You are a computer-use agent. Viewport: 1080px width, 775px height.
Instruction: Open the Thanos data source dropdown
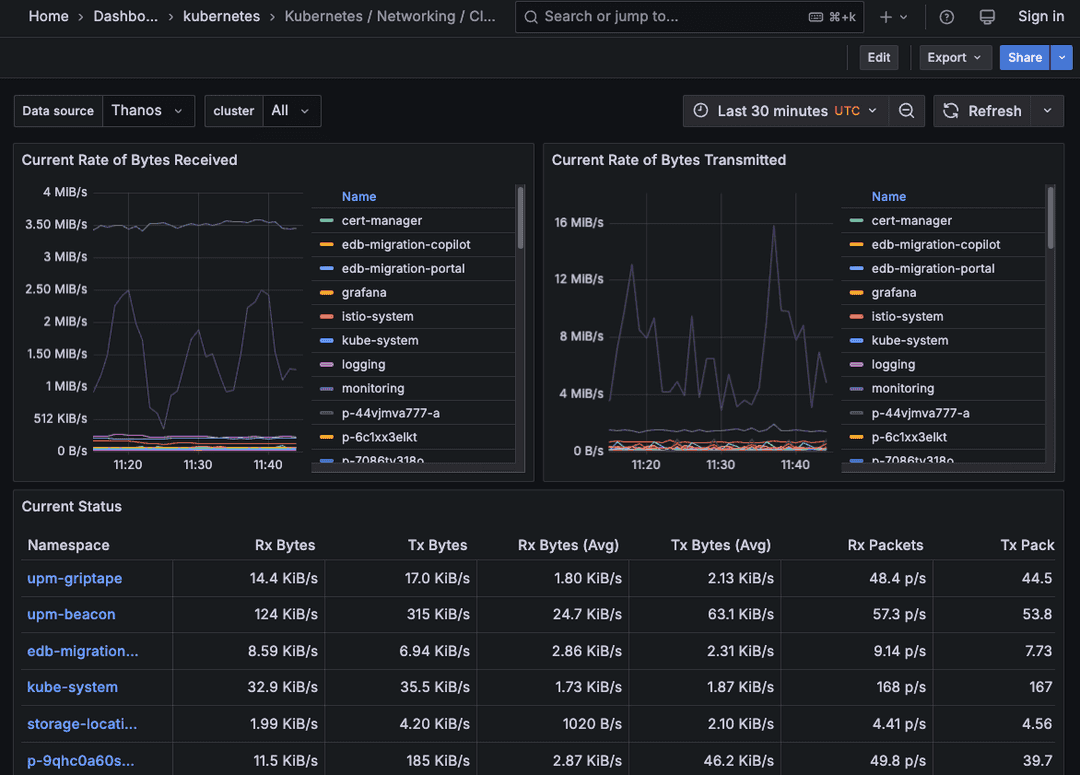tap(148, 111)
